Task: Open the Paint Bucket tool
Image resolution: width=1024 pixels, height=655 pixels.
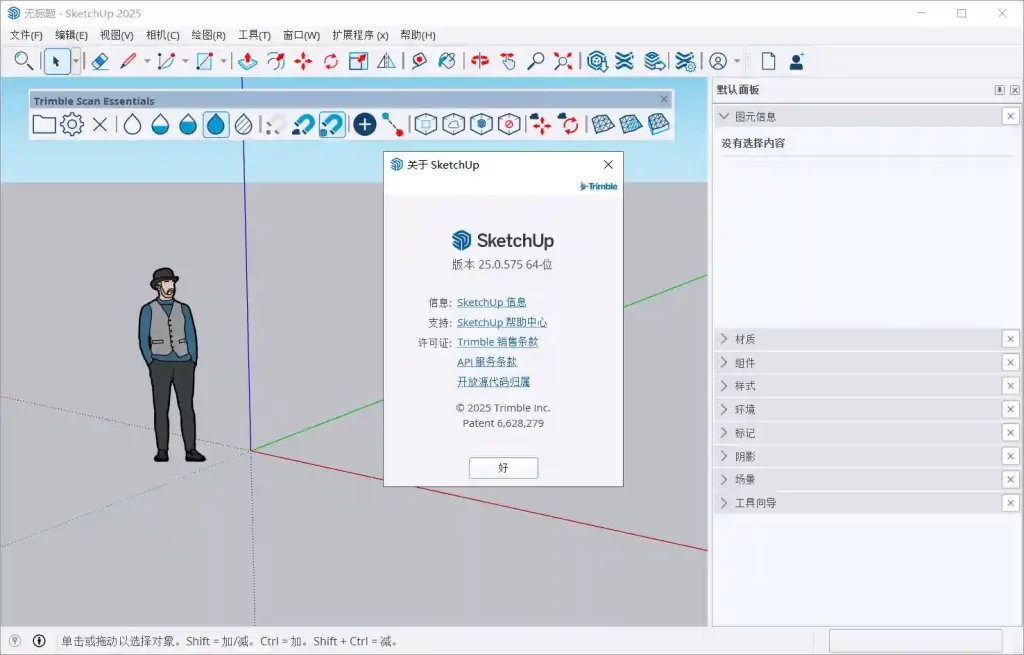Action: [x=447, y=61]
